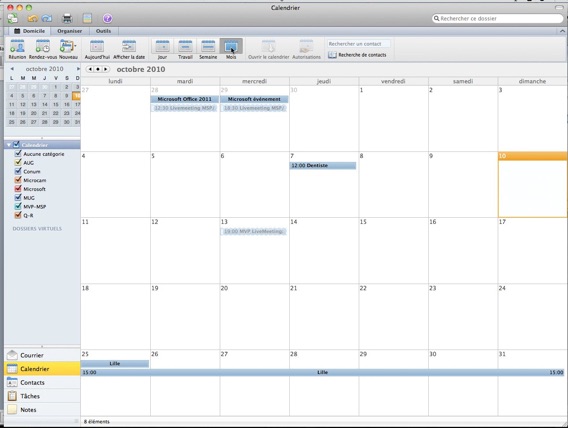The height and width of the screenshot is (428, 568).
Task: Switch to Semaine view
Action: tap(208, 50)
